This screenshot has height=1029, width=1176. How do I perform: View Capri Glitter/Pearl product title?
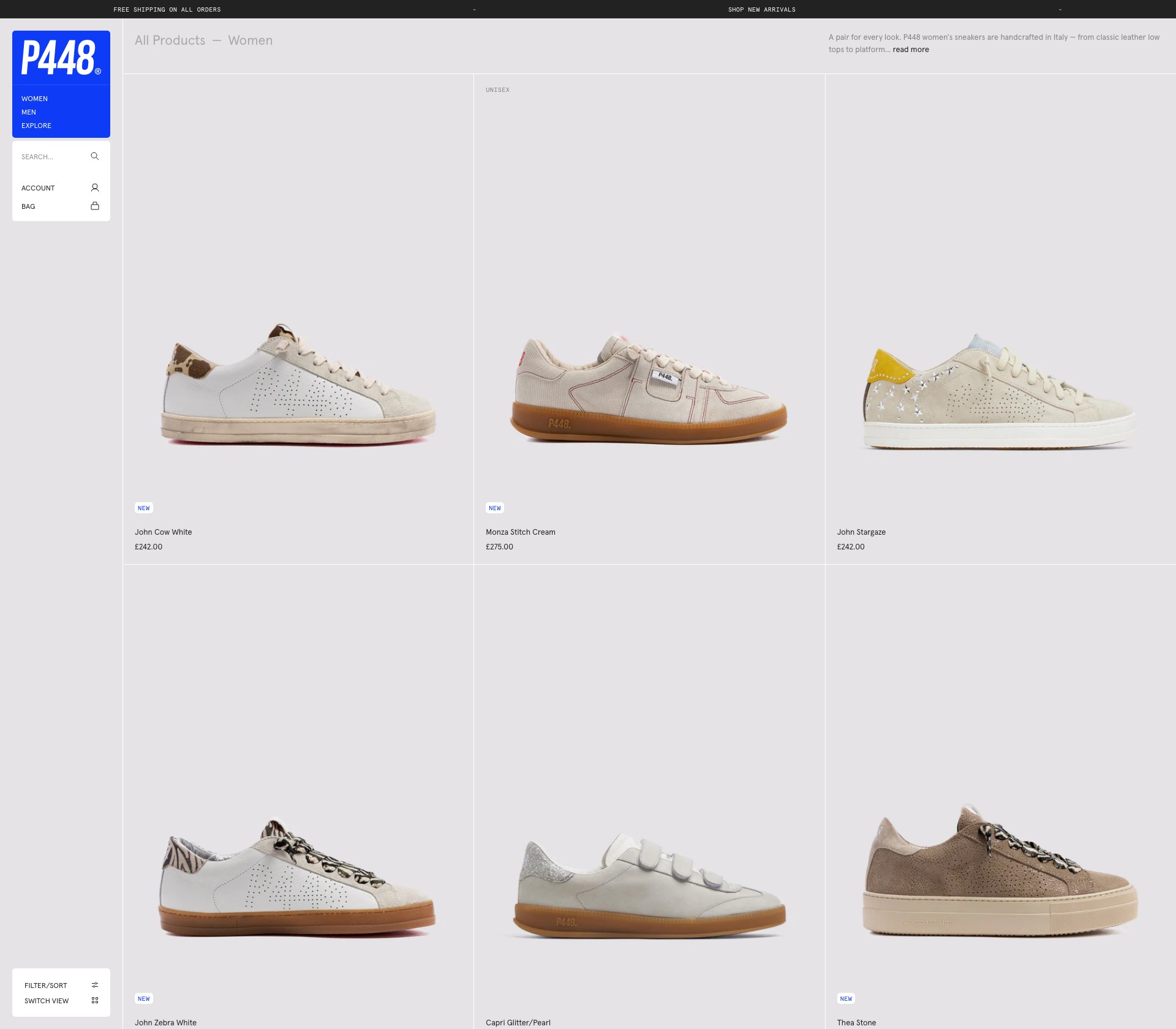pyautogui.click(x=518, y=1023)
